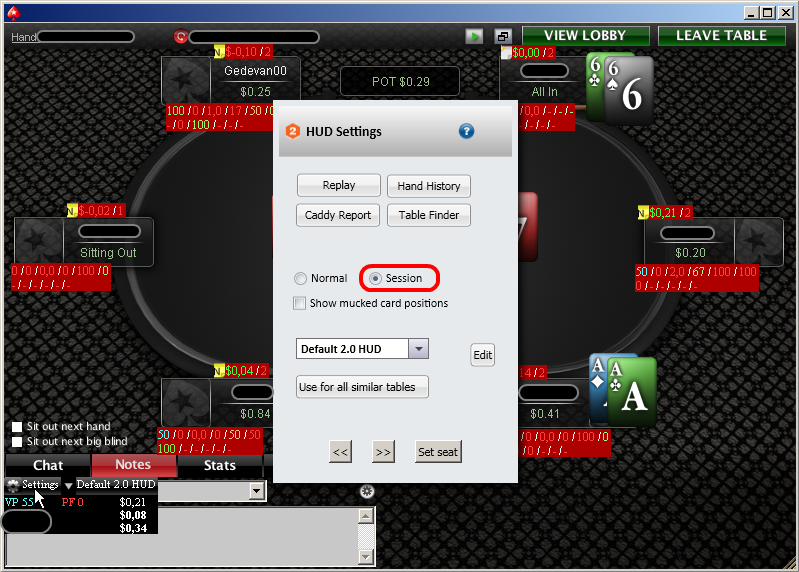Click Gedevan00 HUD stats row '100 /0 /1,0'
The height and width of the screenshot is (572, 799).
point(220,111)
